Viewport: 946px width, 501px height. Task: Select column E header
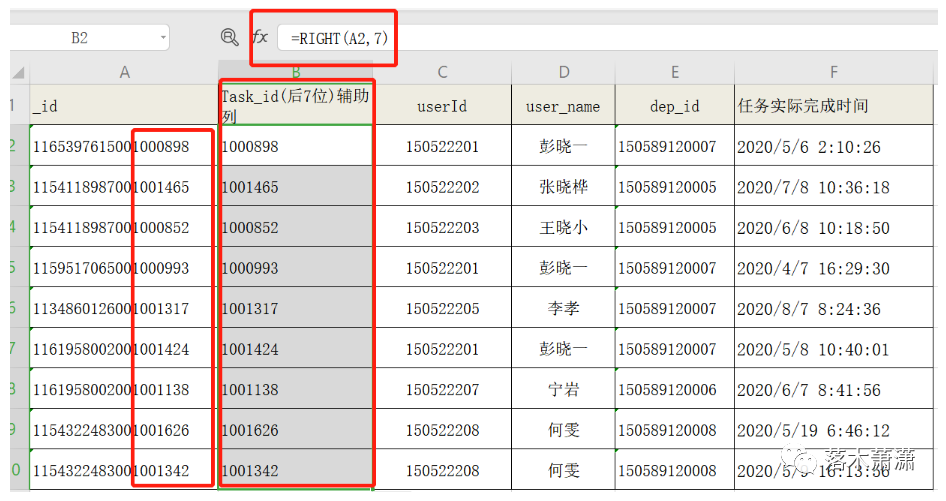pyautogui.click(x=675, y=72)
